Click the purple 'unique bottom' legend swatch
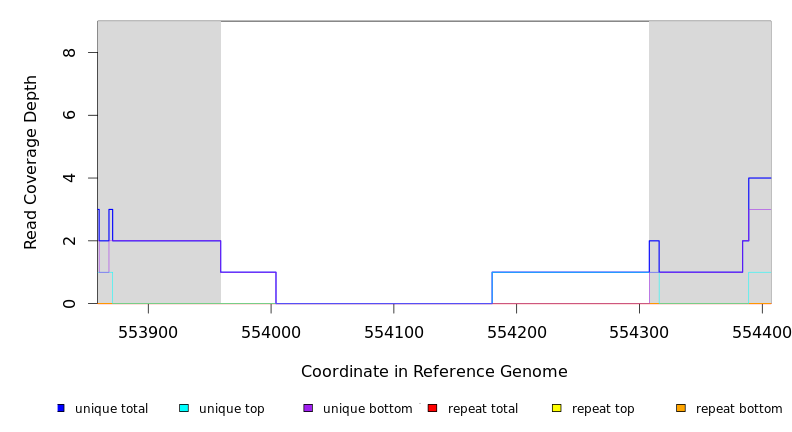The width and height of the screenshot is (792, 432). pos(308,408)
